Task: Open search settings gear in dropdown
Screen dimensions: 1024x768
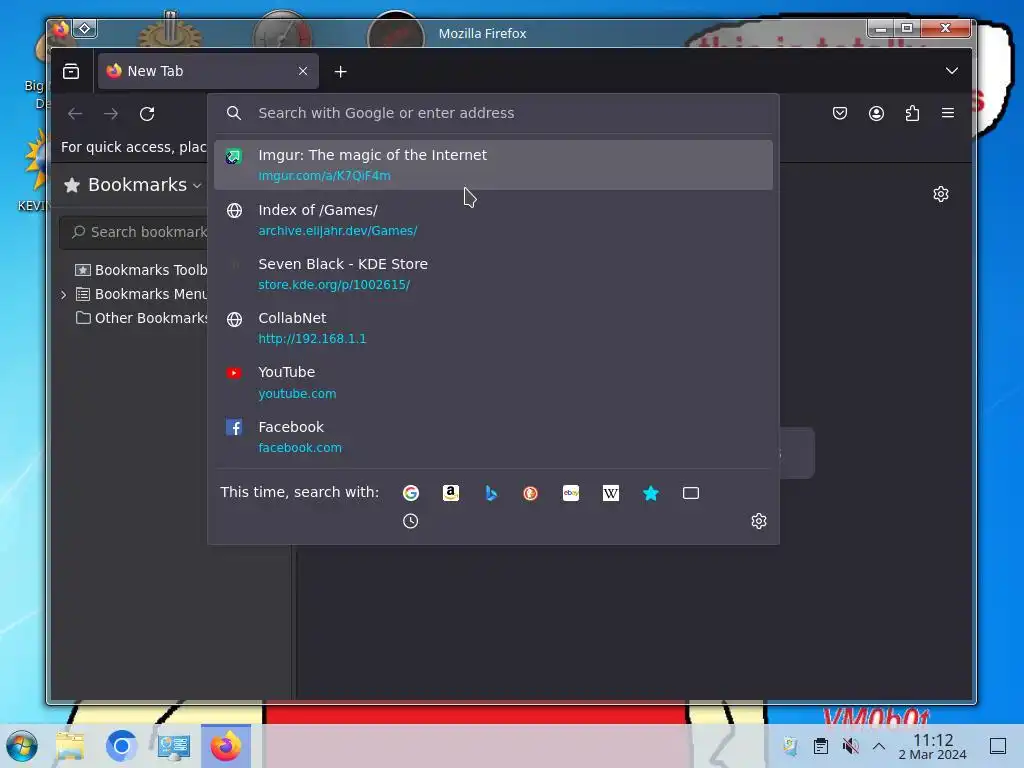Action: pos(758,521)
